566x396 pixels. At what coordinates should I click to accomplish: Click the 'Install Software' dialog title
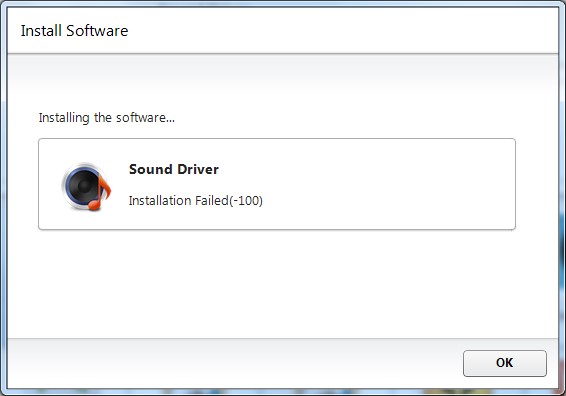coord(74,31)
